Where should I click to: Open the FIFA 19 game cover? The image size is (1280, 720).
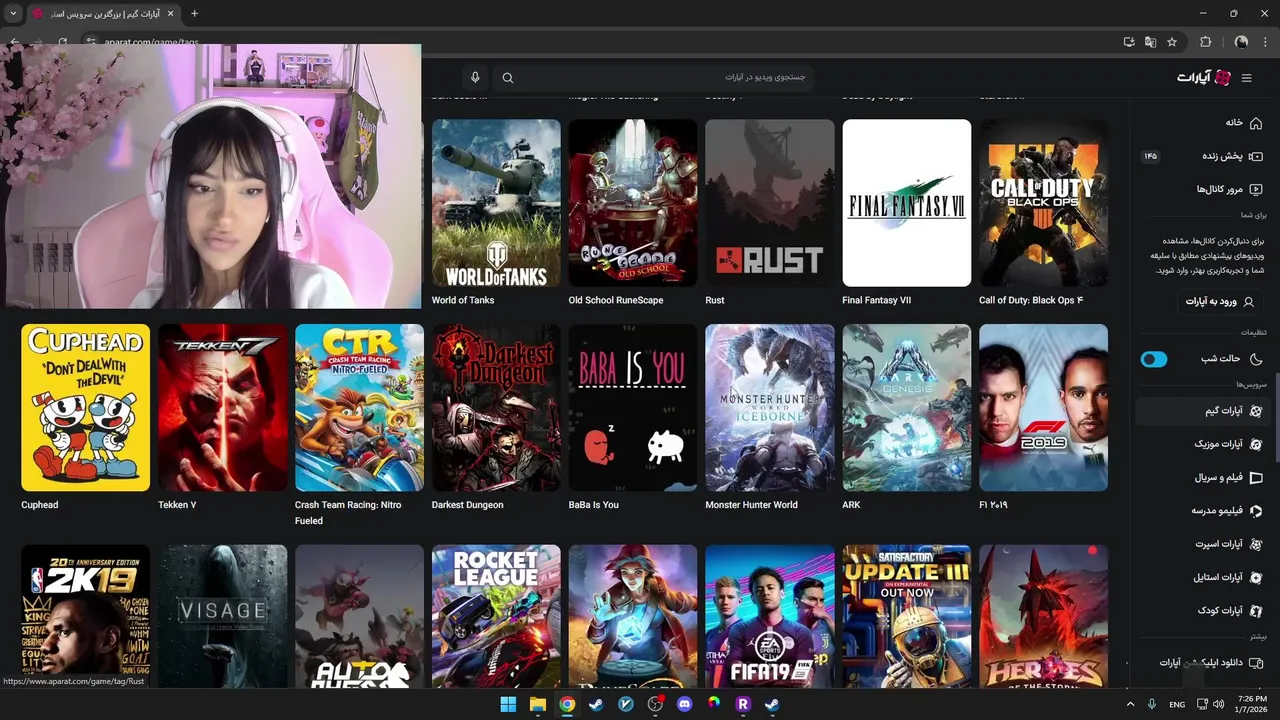770,616
